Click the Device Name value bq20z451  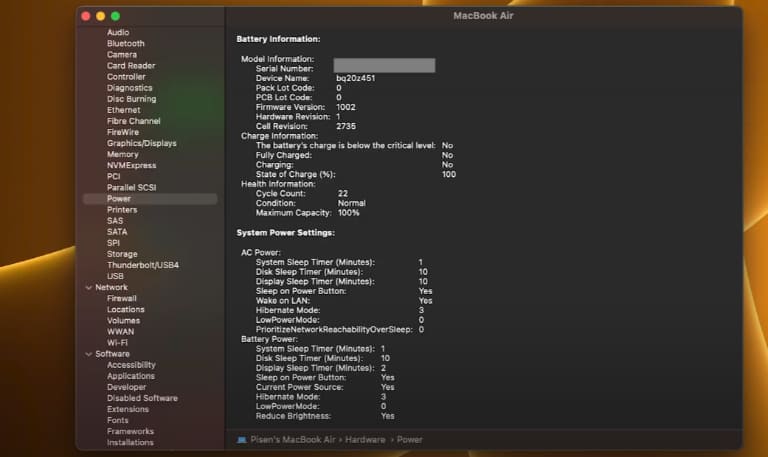click(356, 78)
